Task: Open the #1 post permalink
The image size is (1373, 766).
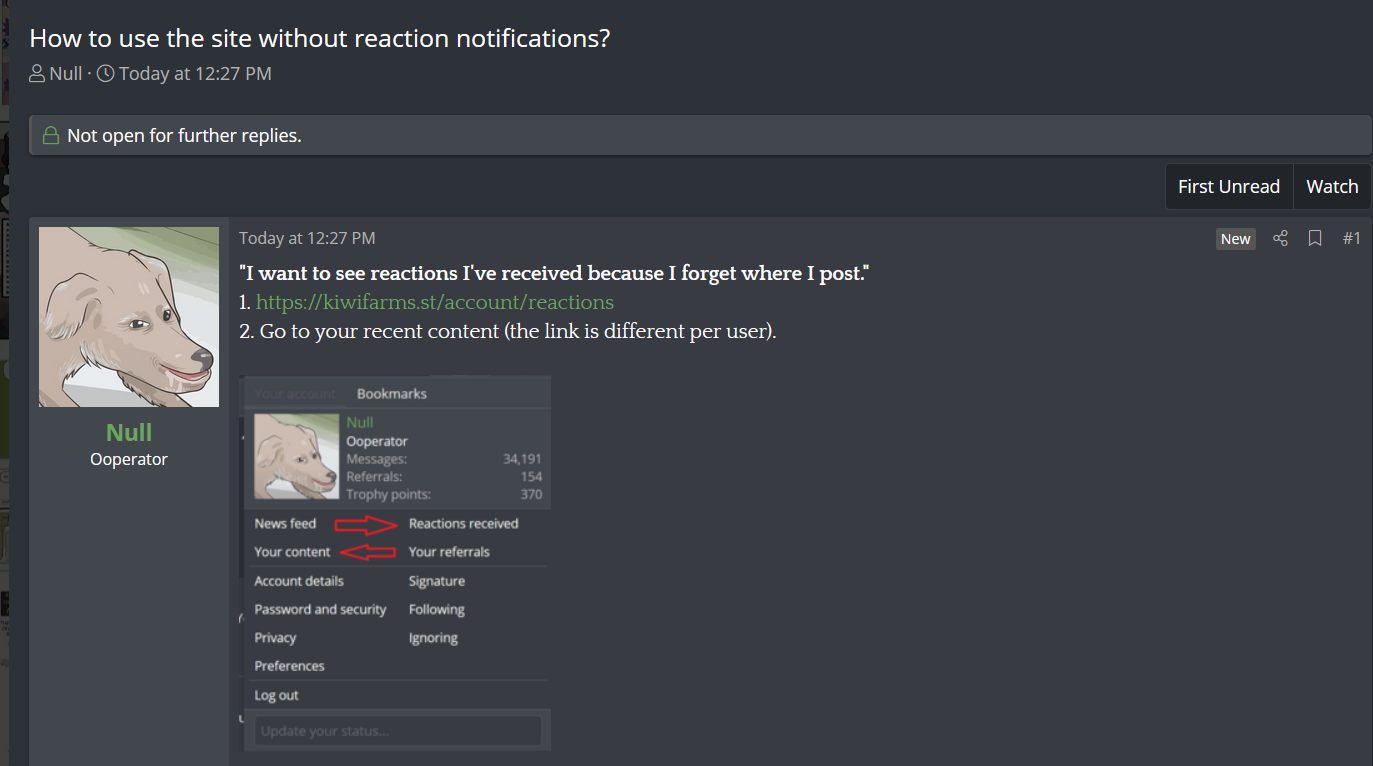Action: pyautogui.click(x=1351, y=238)
